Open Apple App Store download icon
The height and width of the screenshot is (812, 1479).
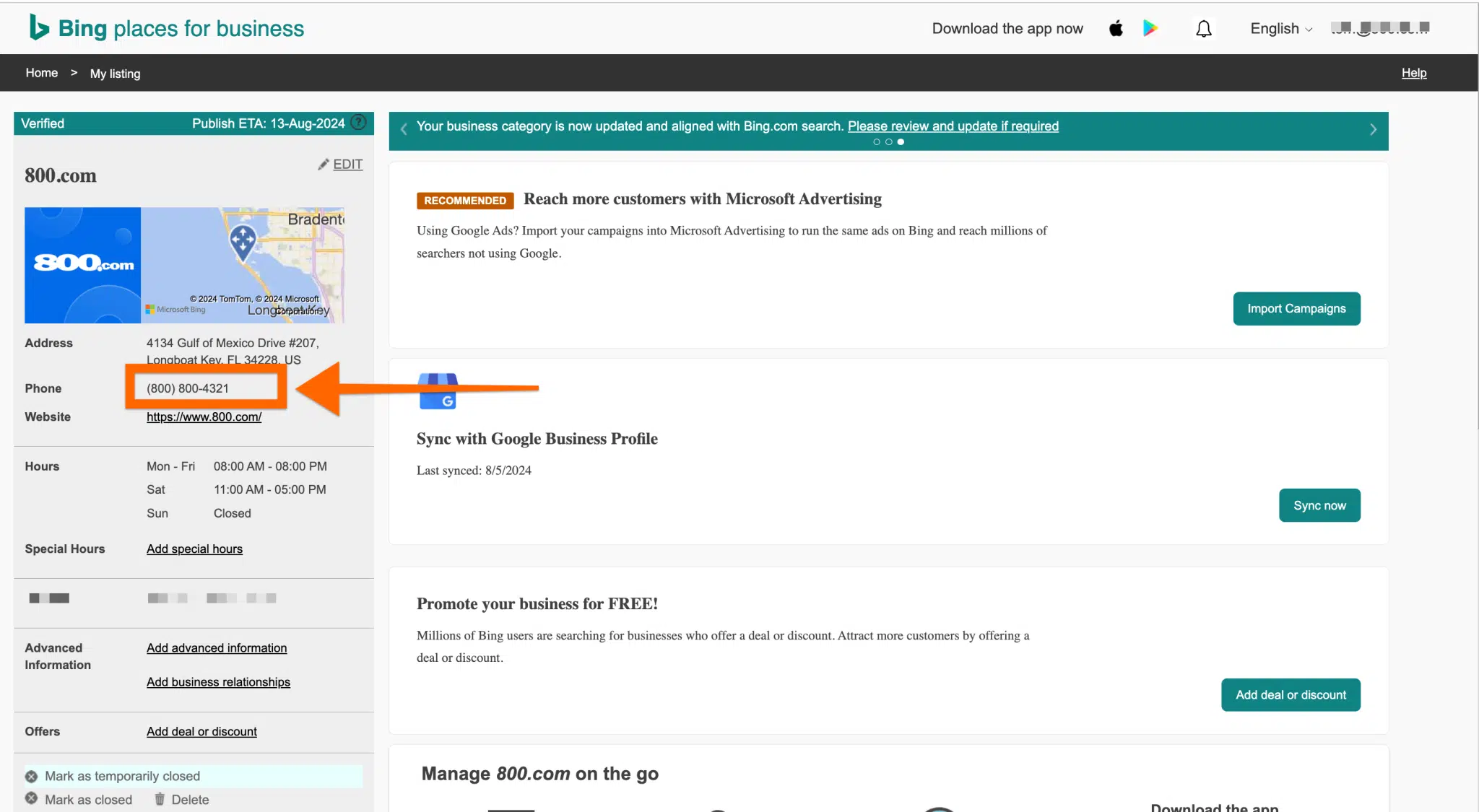(1116, 28)
